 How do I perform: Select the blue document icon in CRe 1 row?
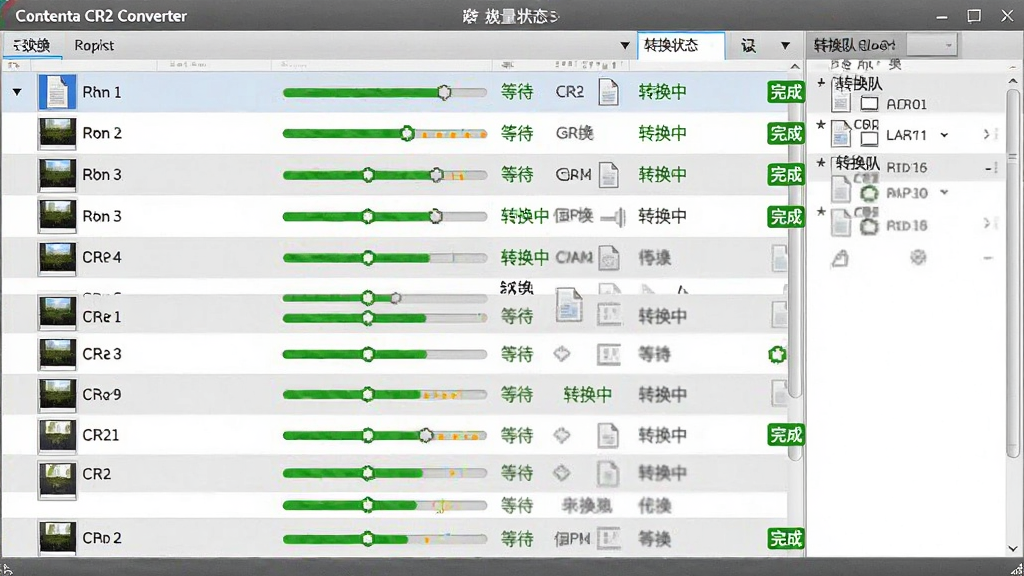[x=569, y=305]
